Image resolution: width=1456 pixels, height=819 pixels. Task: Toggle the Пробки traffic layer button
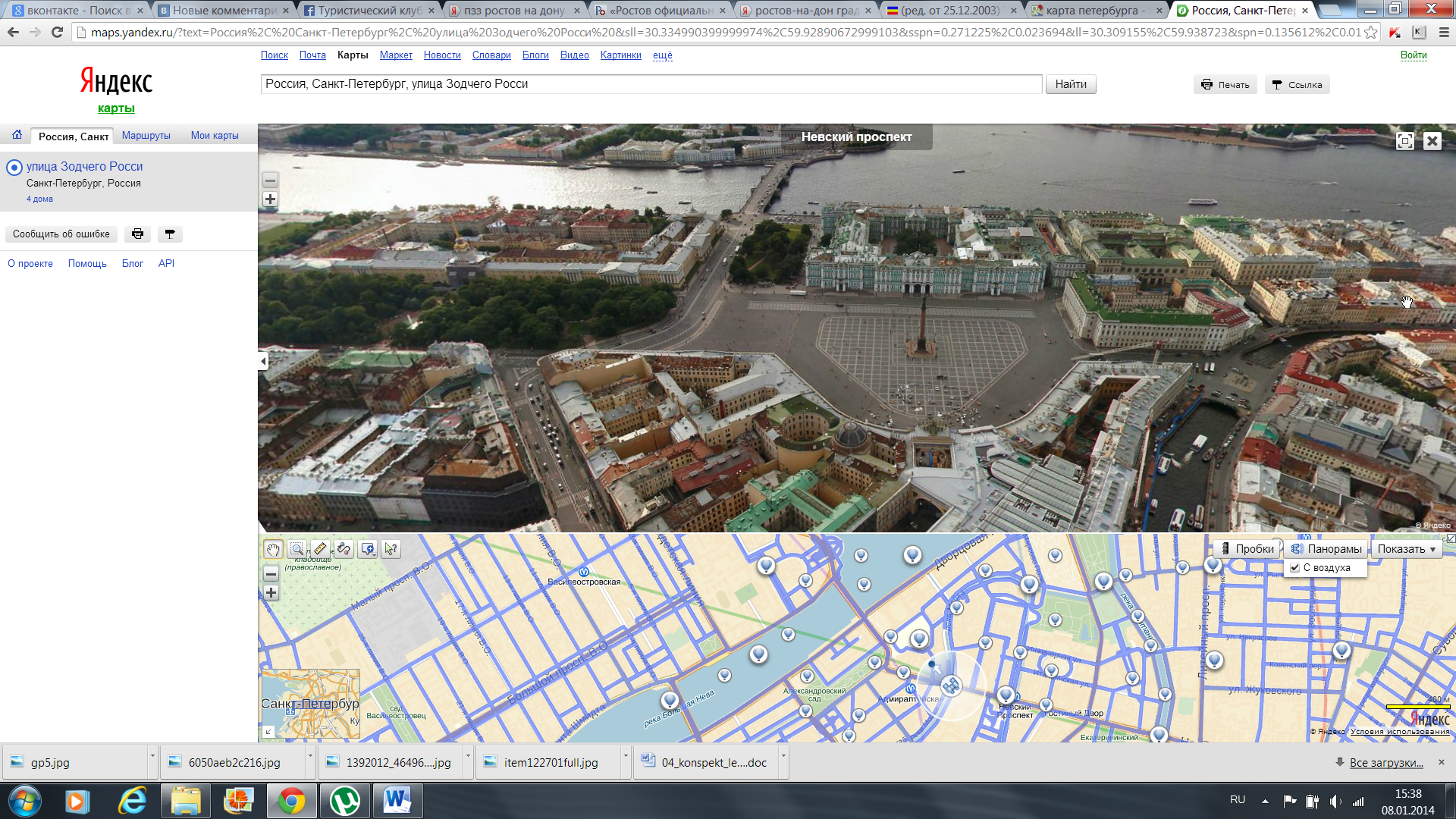1247,549
